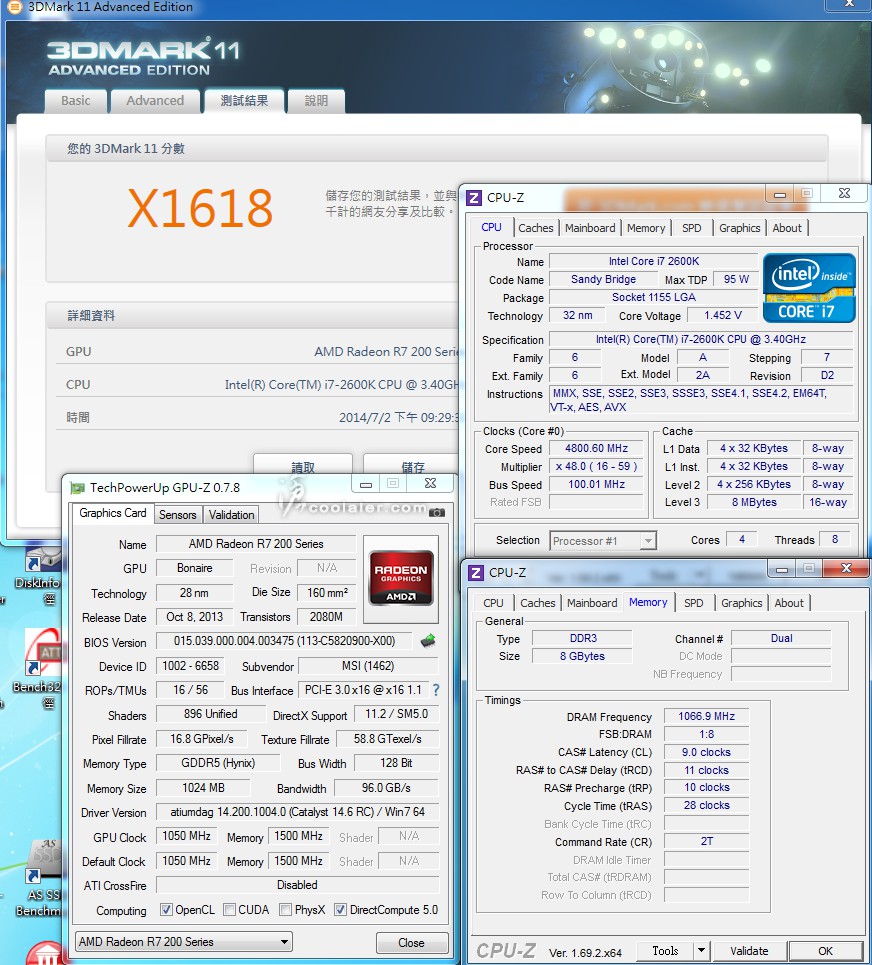Switch to the Validation tab in GPU-Z
872x965 pixels.
coord(231,515)
